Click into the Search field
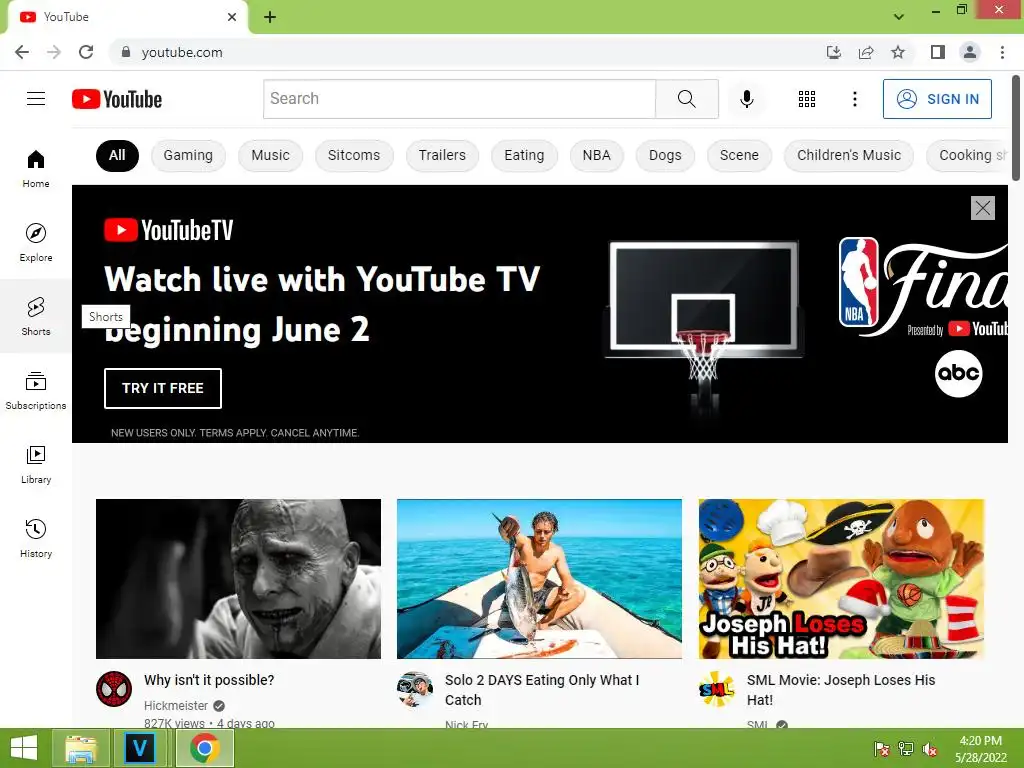This screenshot has height=768, width=1024. [460, 99]
